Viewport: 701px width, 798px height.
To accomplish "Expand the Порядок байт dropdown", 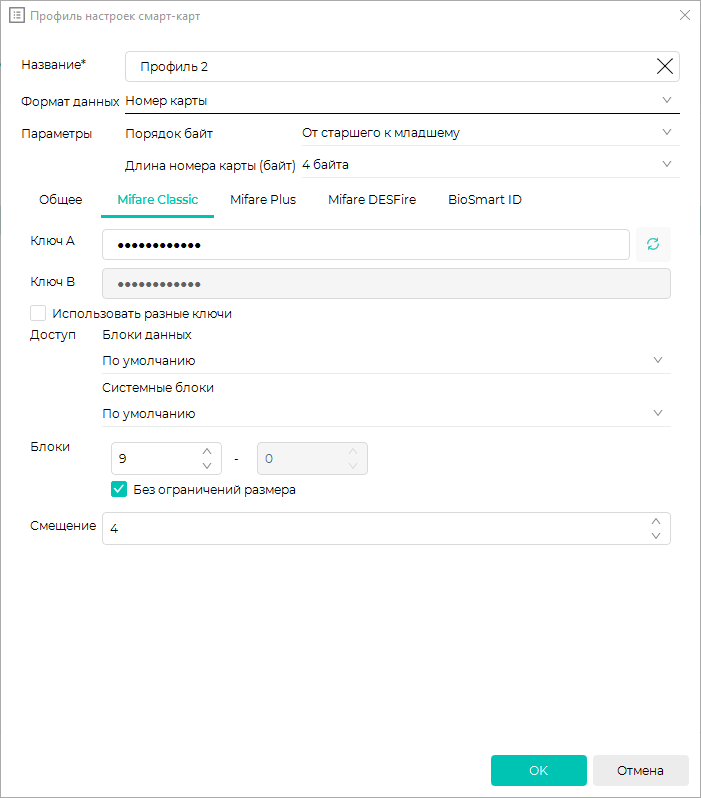I will pyautogui.click(x=491, y=133).
